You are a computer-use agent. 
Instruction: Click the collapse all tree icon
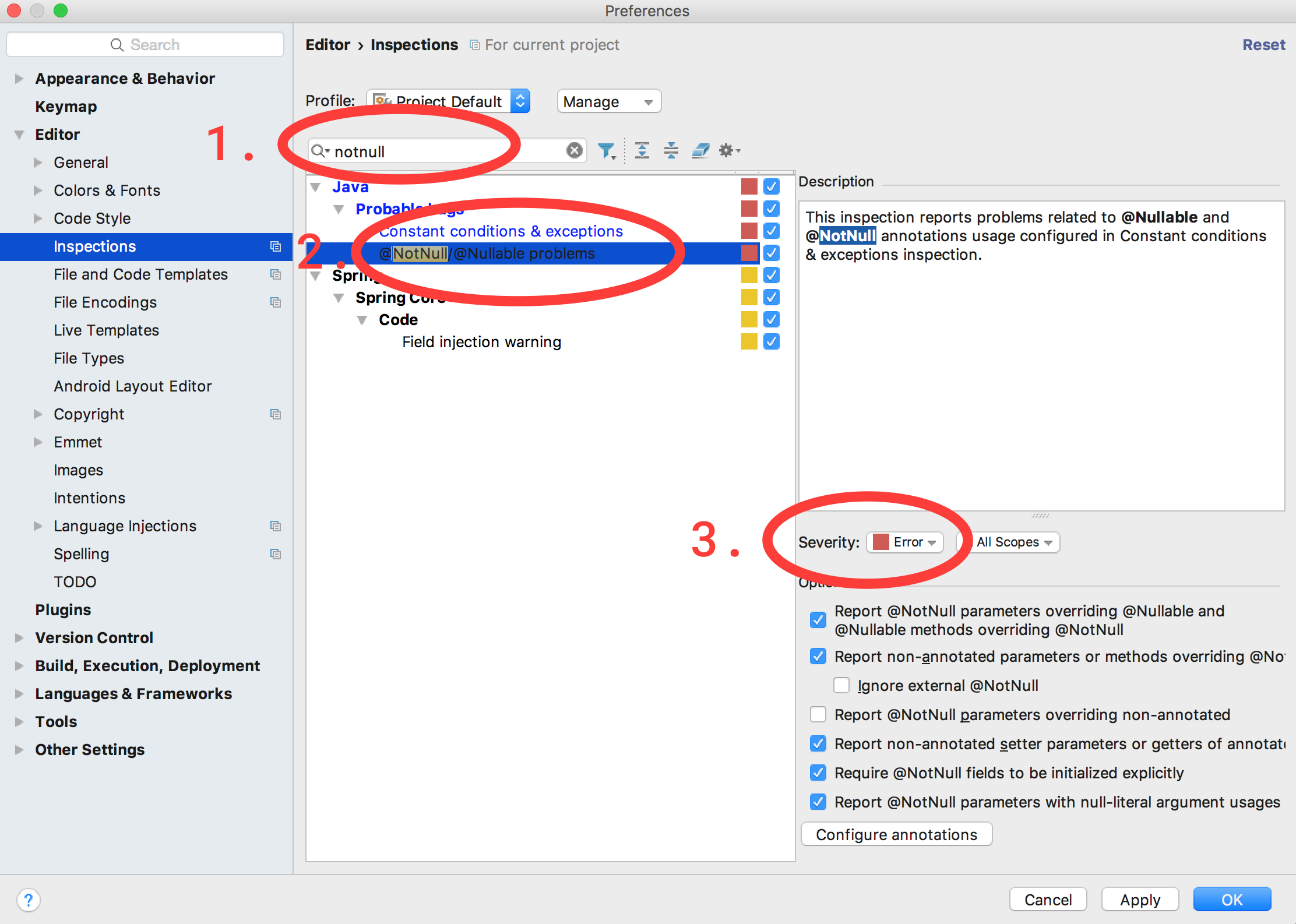(671, 151)
